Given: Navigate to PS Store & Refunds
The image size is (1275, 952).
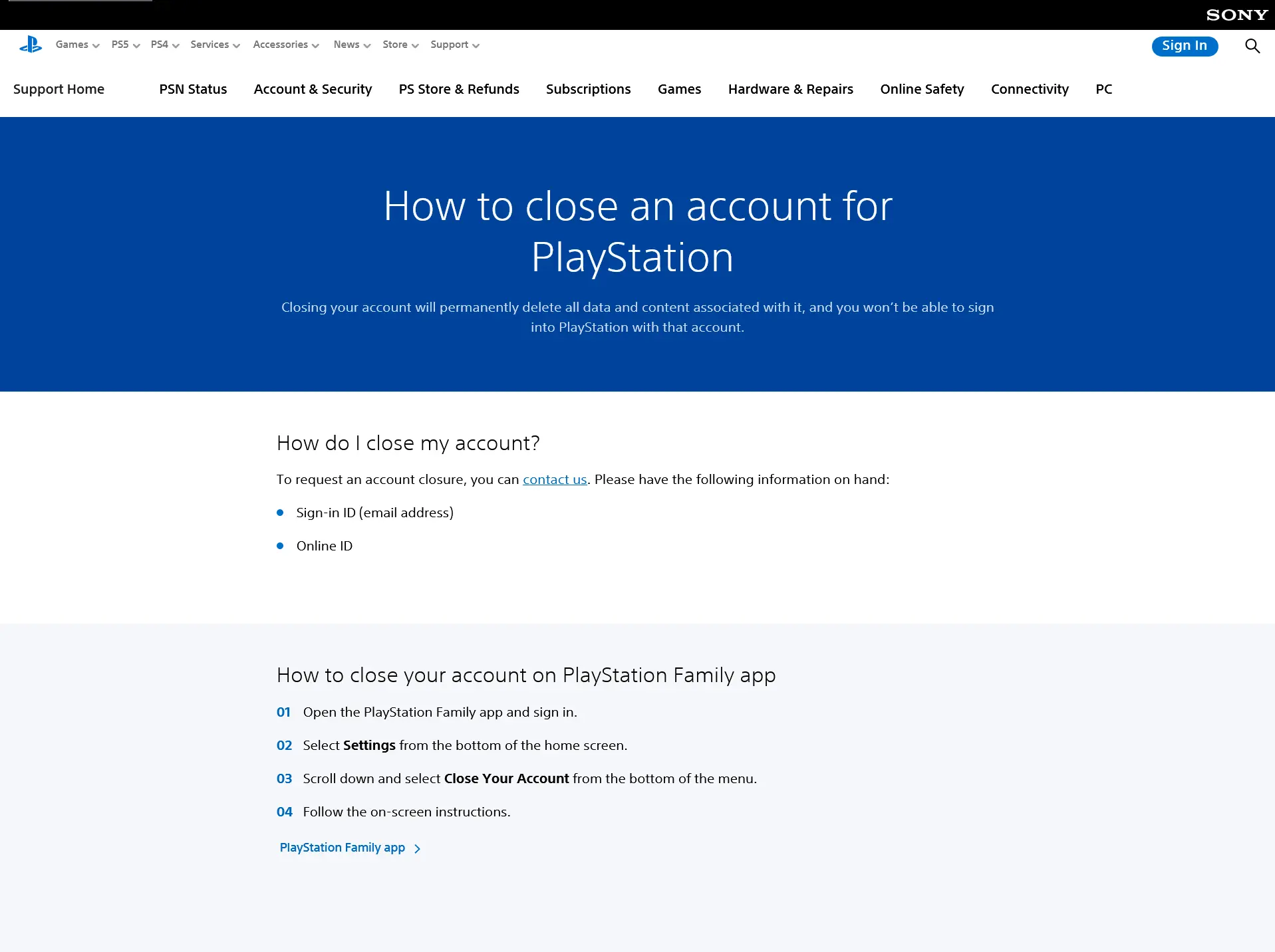Looking at the screenshot, I should (458, 89).
